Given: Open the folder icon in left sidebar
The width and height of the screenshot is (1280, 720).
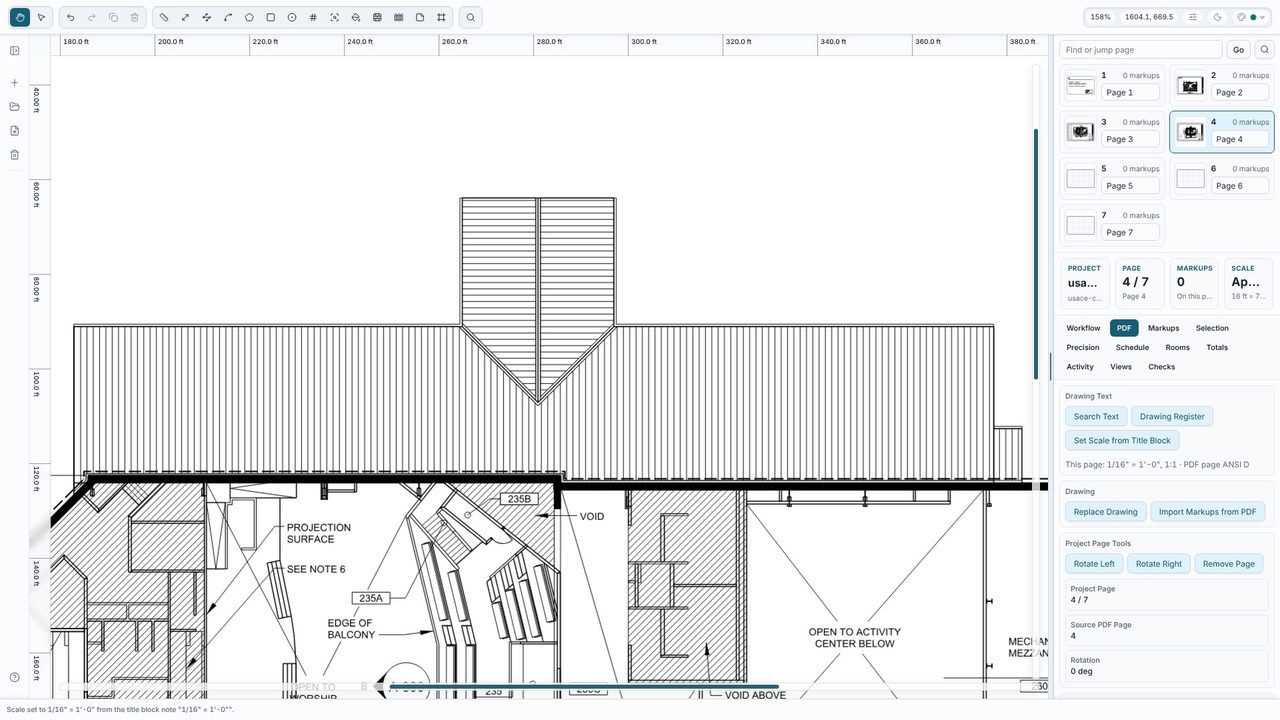Looking at the screenshot, I should tap(14, 107).
